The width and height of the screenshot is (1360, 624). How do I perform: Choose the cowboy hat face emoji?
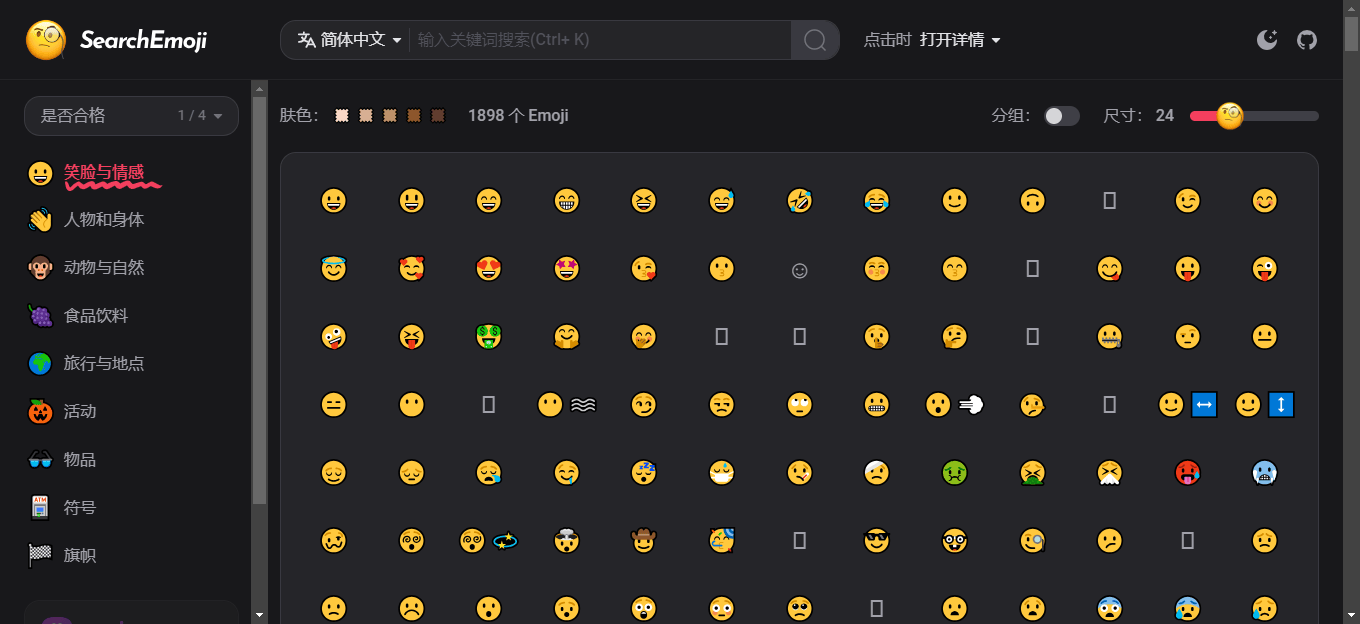click(x=643, y=541)
